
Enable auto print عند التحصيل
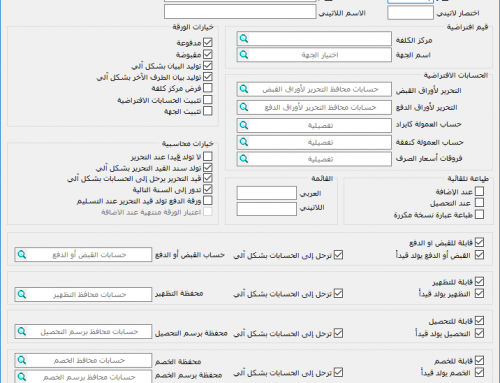(x=479, y=203)
